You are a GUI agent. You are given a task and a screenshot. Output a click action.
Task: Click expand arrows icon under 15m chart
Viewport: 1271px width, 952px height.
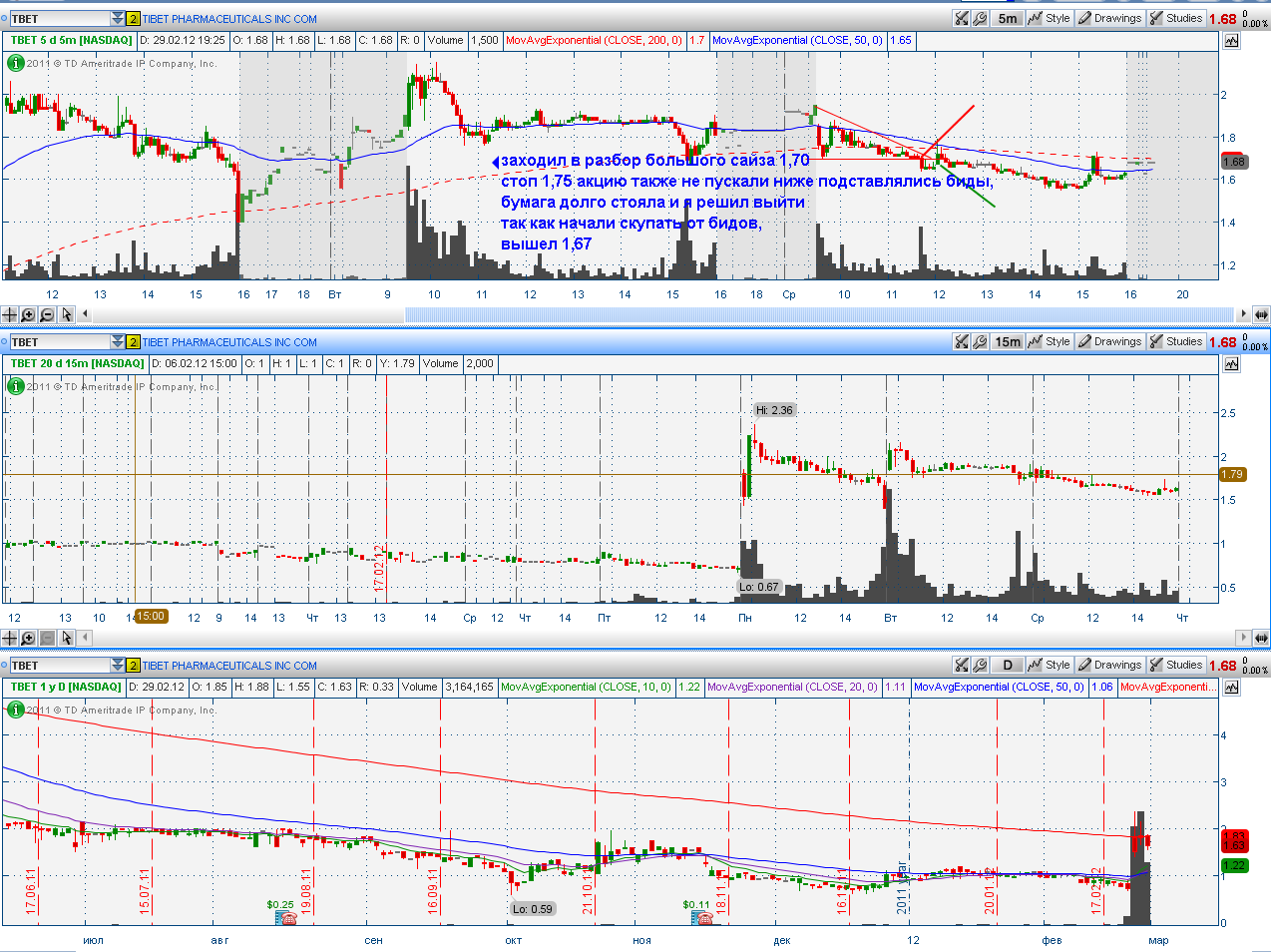1260,638
